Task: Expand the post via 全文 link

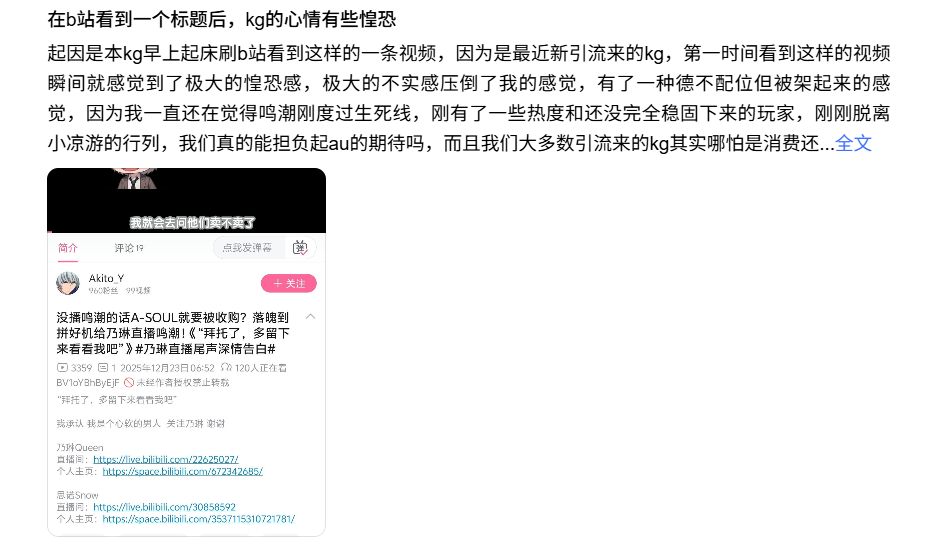Action: coord(853,143)
